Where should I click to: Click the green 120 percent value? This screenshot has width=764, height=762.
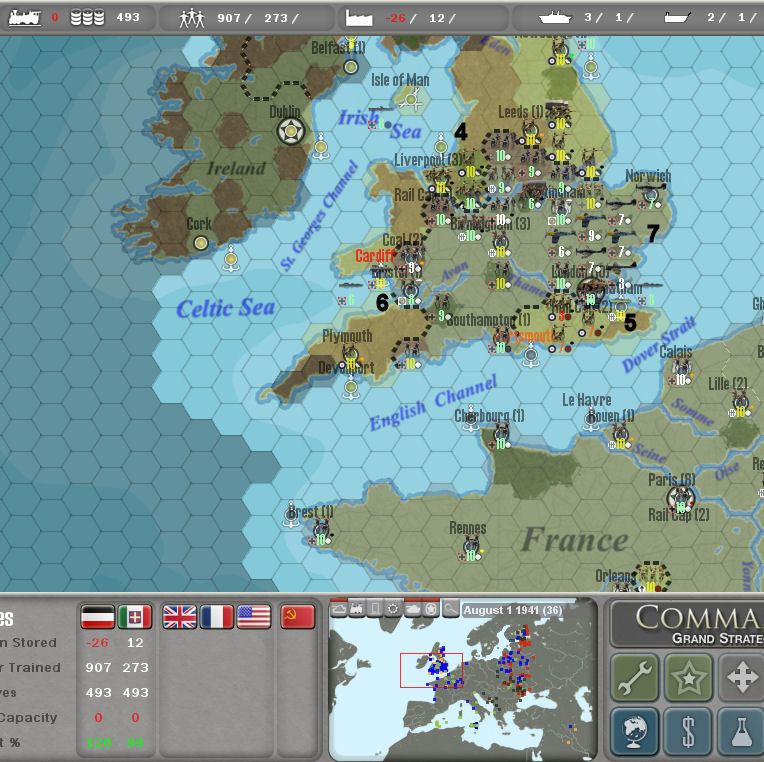[x=98, y=743]
